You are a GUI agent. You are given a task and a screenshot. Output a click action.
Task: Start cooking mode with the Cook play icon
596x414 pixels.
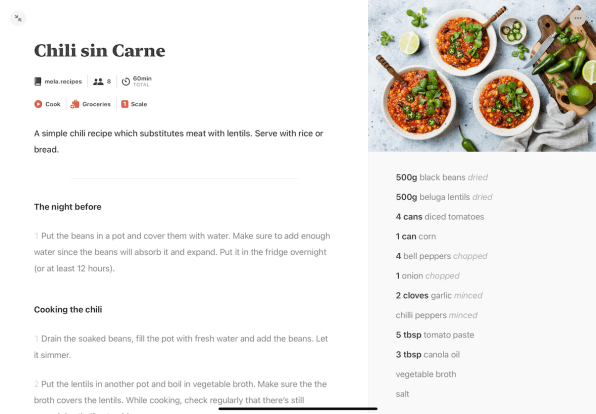(x=38, y=104)
